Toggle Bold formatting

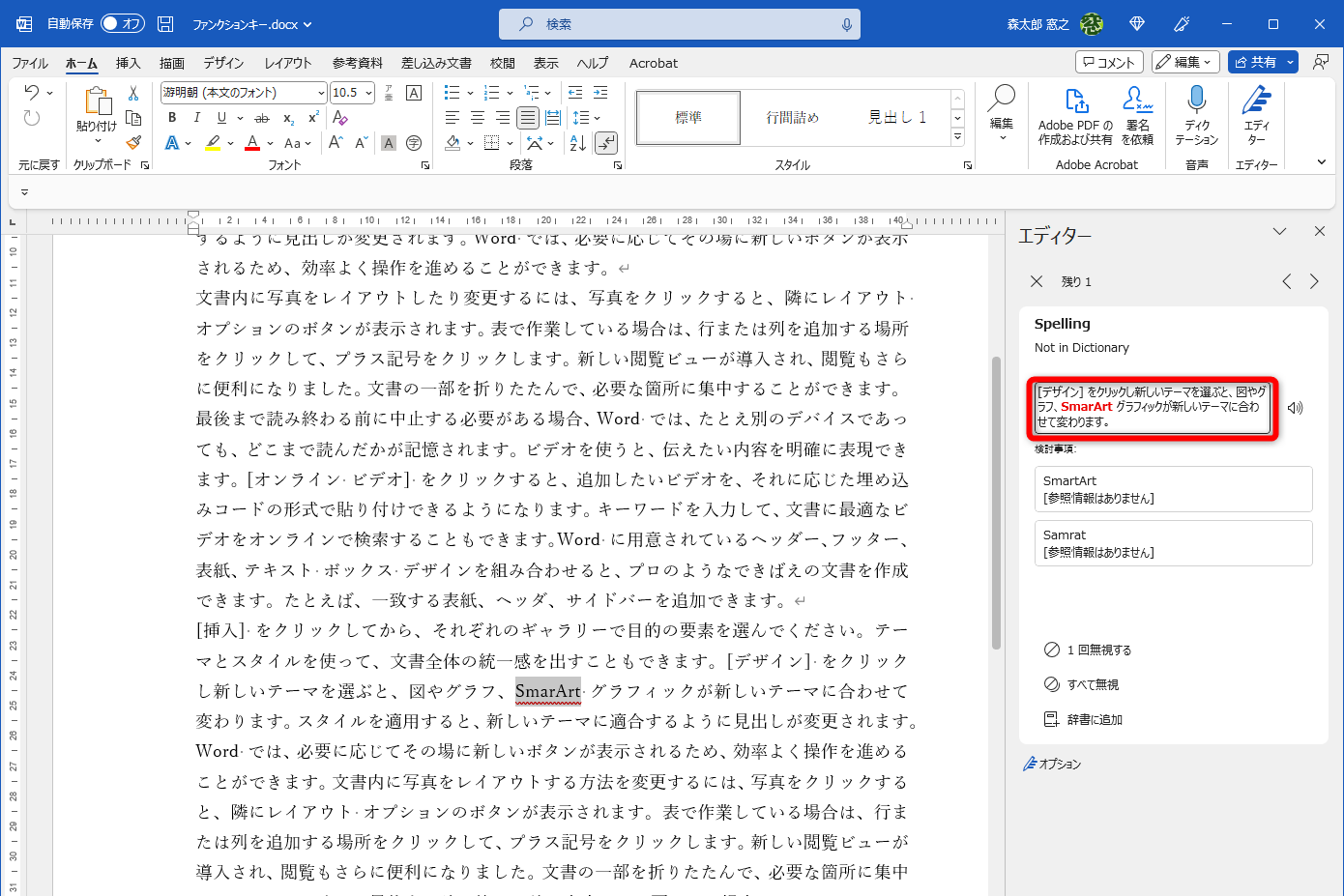[x=172, y=118]
